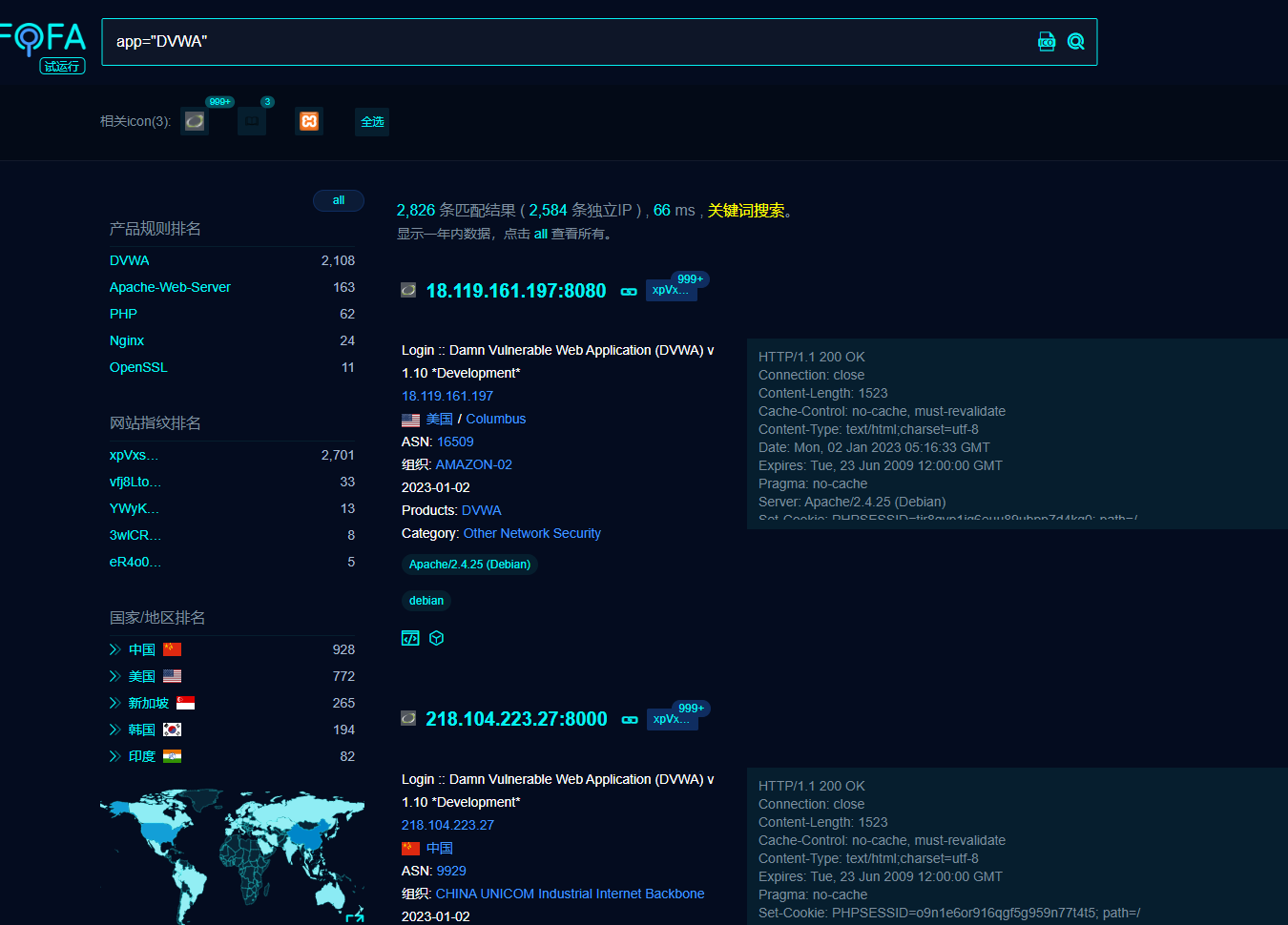1288x925 pixels.
Task: Open website source code icon for first result
Action: [x=410, y=638]
